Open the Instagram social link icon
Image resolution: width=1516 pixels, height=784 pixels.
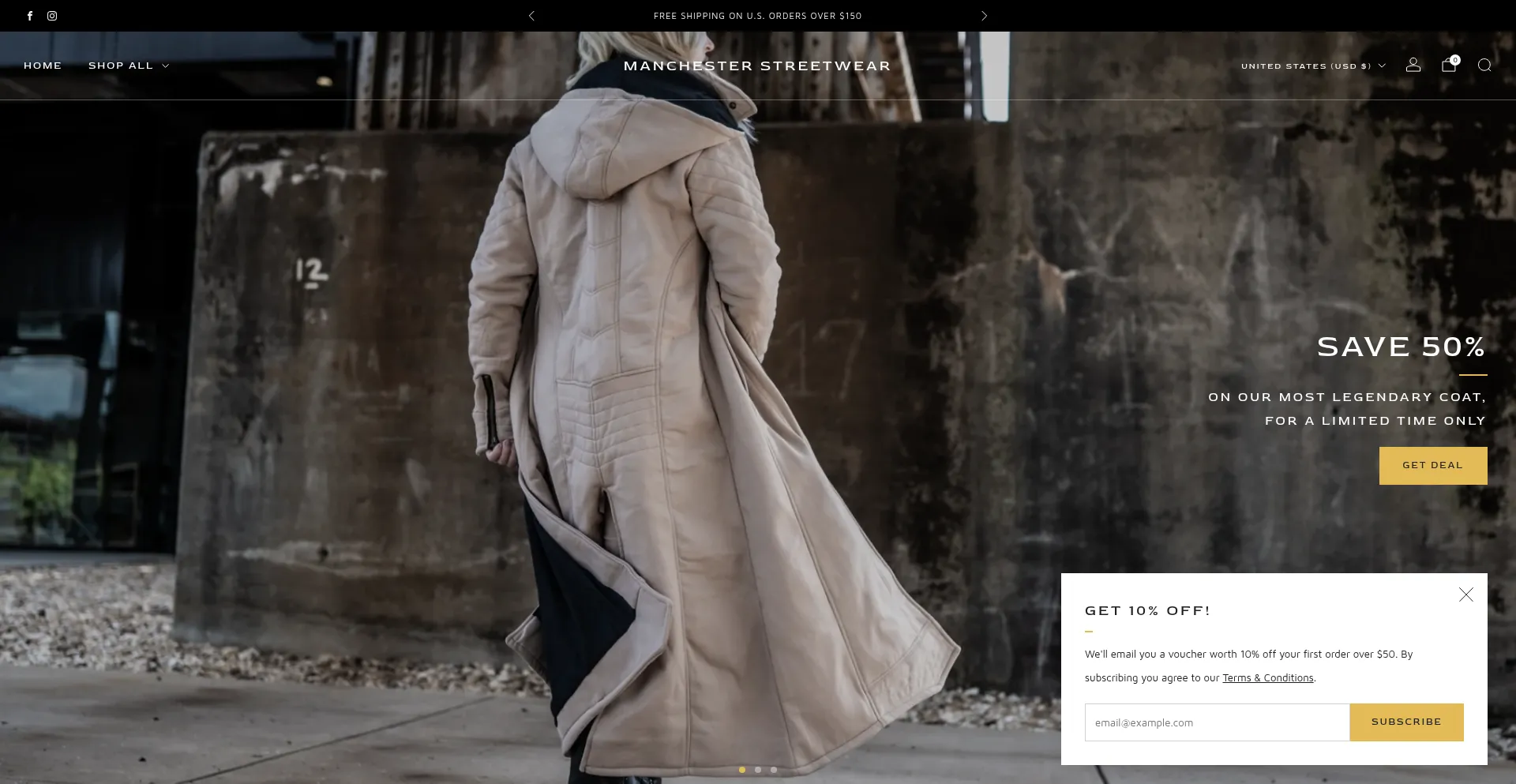52,16
